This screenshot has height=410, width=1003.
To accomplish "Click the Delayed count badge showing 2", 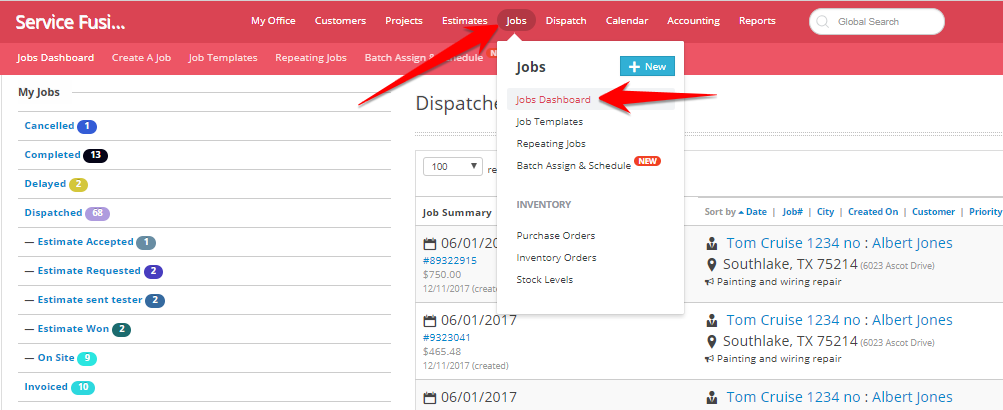I will coord(78,184).
